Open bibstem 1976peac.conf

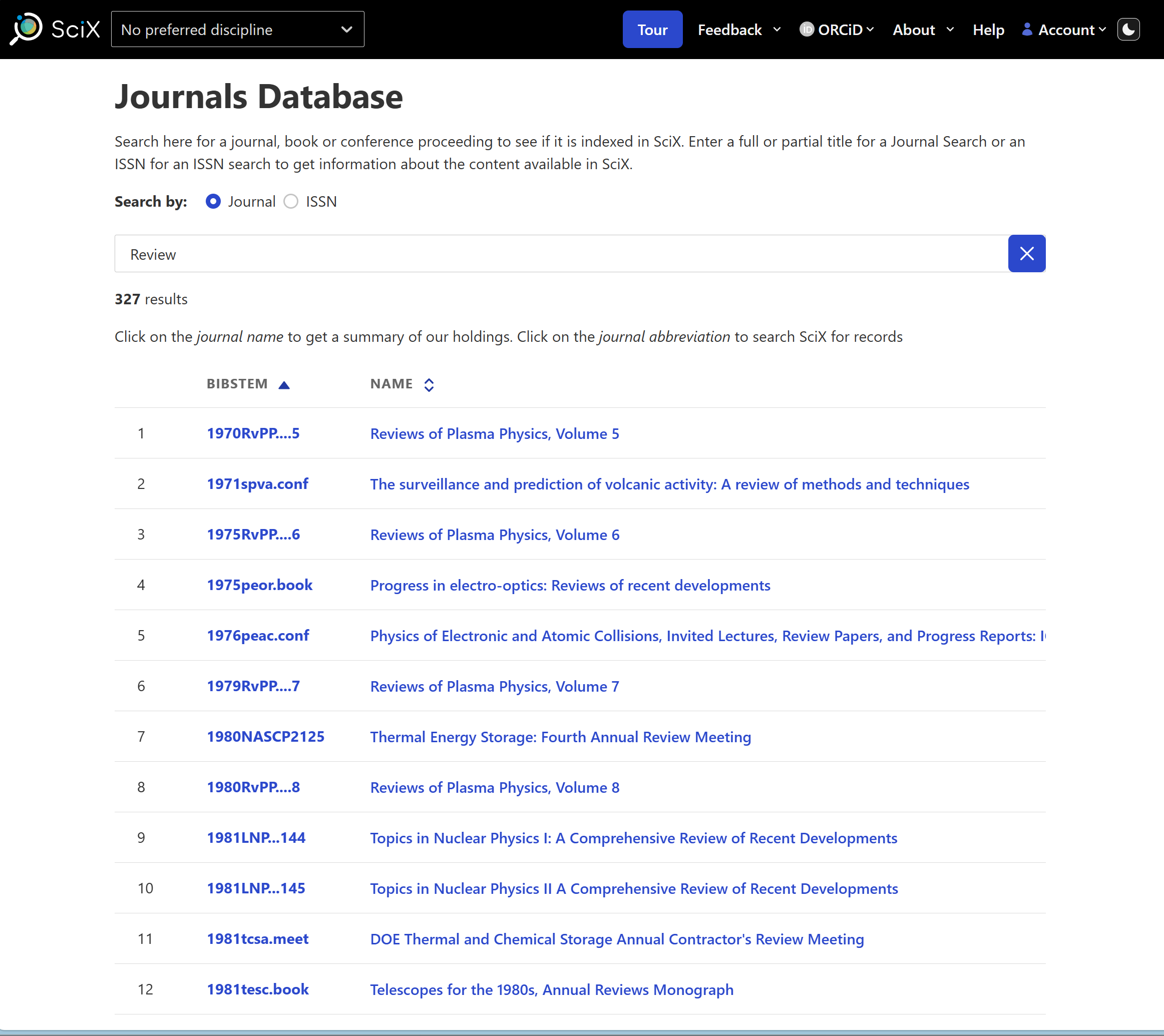tap(258, 635)
